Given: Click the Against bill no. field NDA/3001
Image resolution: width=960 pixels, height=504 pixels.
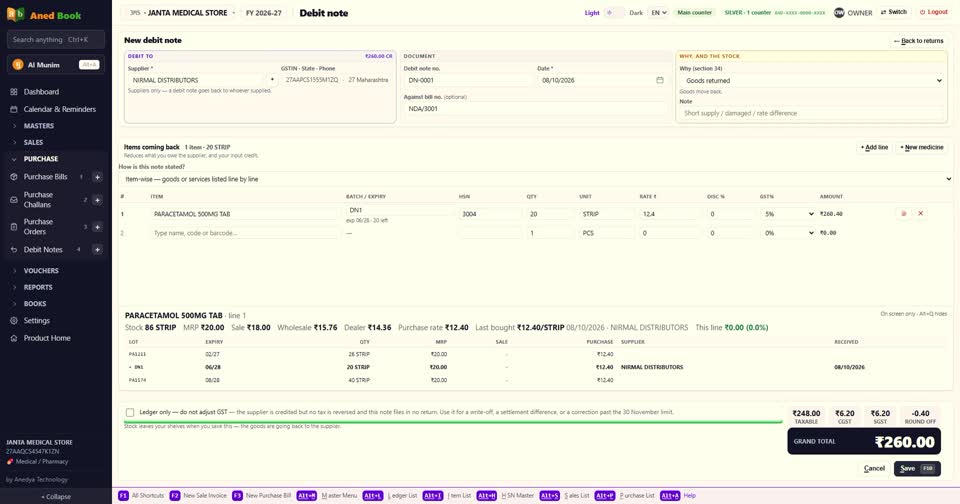Looking at the screenshot, I should 536,109.
